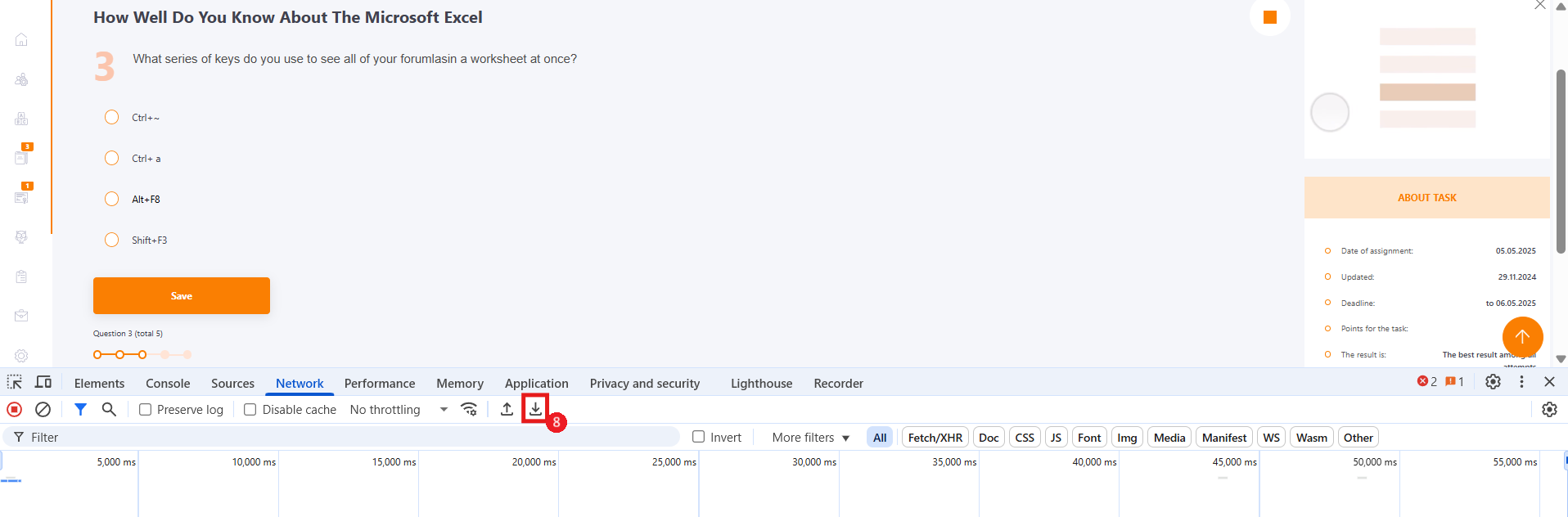
Task: Open the No throttling dropdown
Action: click(x=399, y=410)
